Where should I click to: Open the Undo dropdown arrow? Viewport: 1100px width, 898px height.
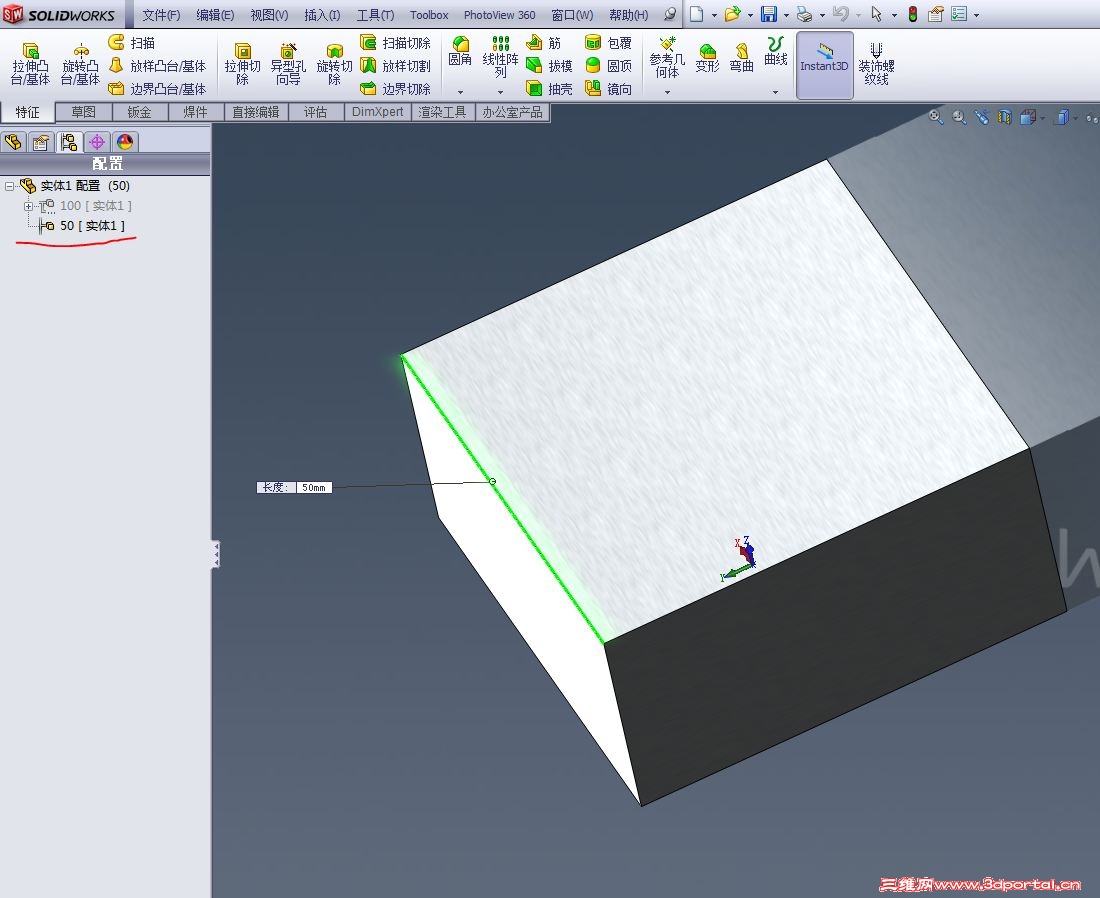[x=858, y=15]
